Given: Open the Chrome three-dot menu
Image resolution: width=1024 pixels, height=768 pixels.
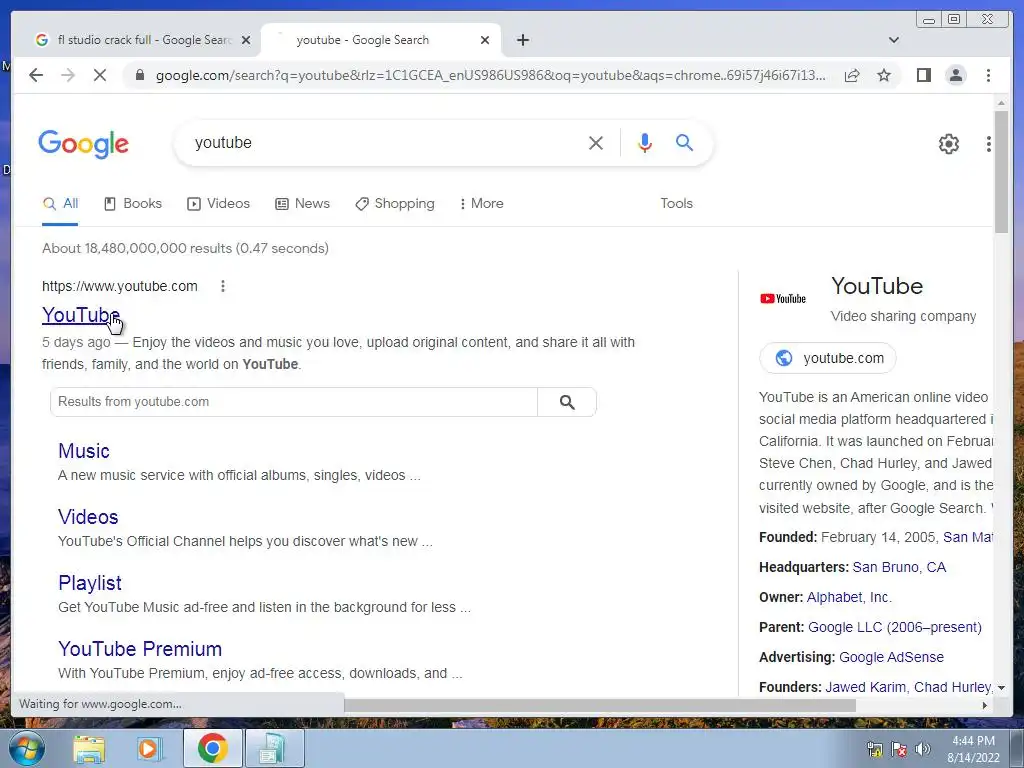Looking at the screenshot, I should point(988,75).
